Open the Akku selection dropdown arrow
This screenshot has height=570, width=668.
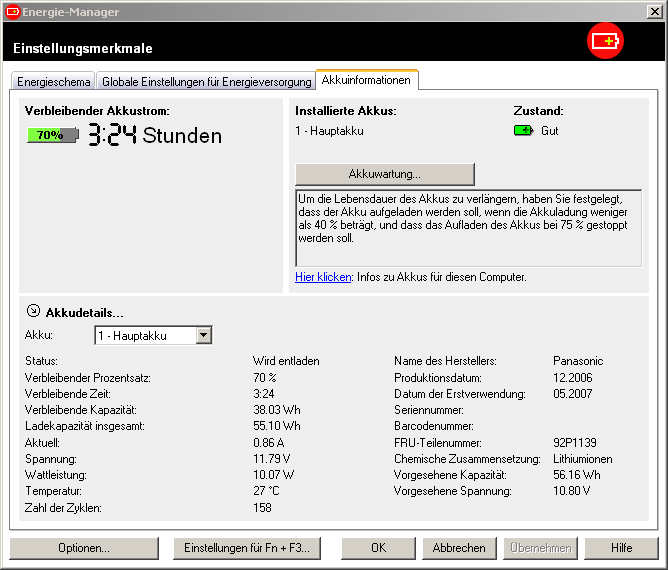204,335
